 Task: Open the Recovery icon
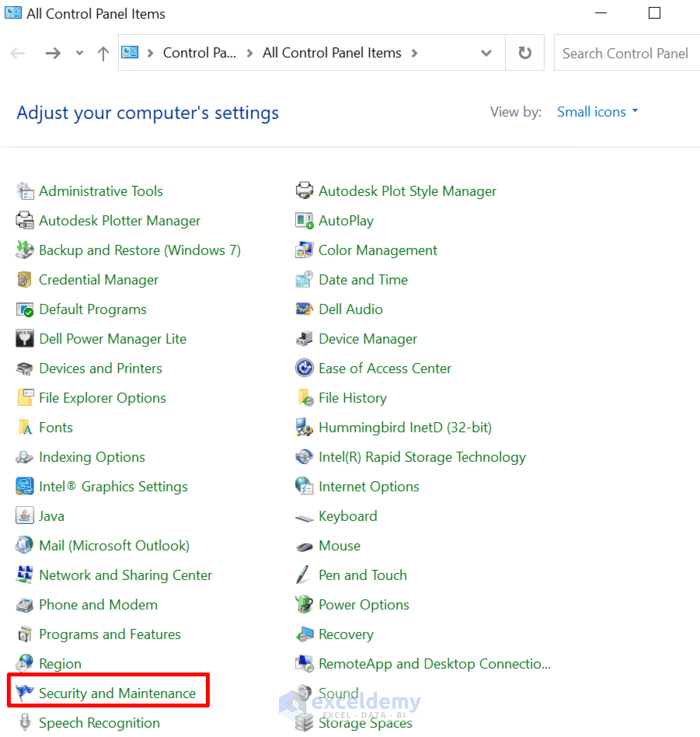coord(305,634)
